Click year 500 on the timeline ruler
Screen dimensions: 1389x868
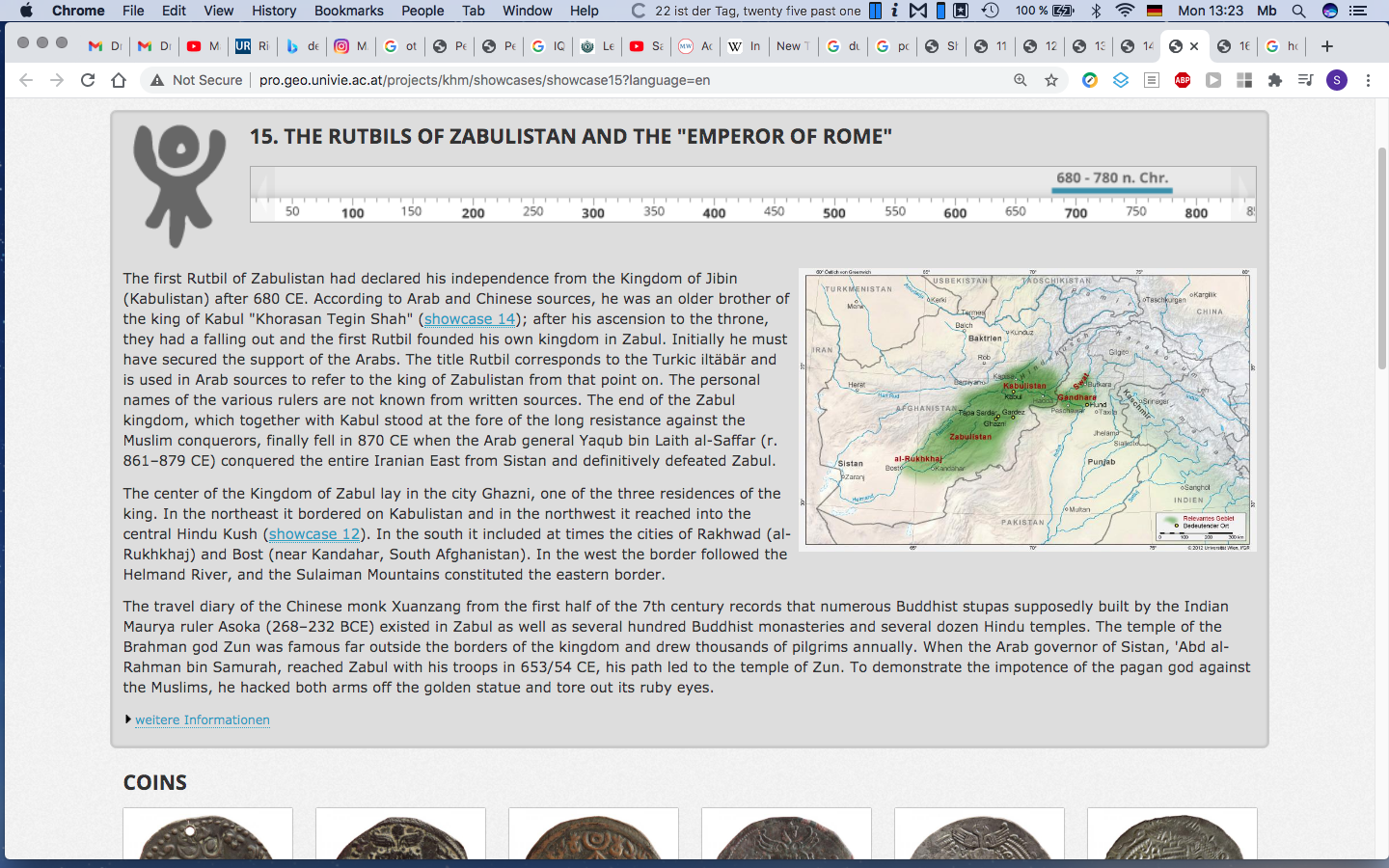(x=834, y=213)
